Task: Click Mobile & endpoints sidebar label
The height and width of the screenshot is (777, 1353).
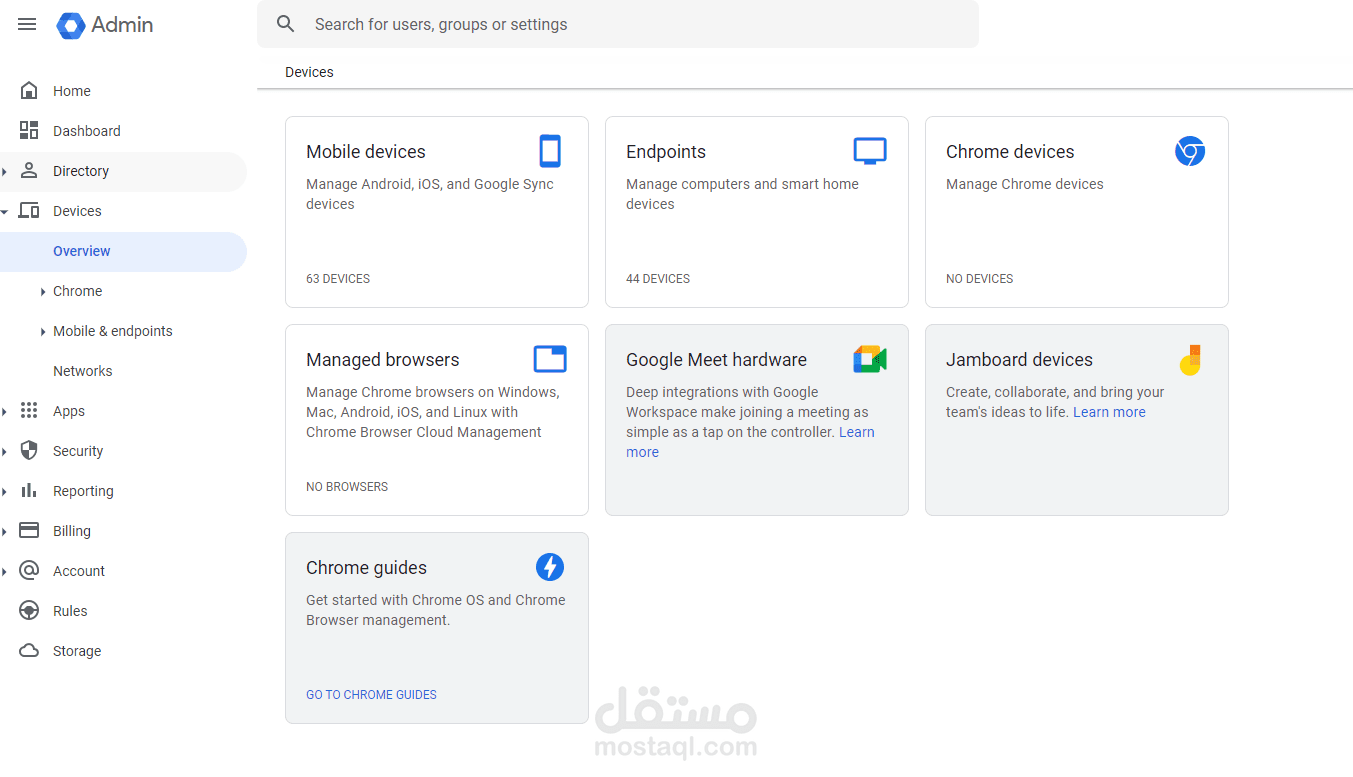Action: click(x=112, y=331)
